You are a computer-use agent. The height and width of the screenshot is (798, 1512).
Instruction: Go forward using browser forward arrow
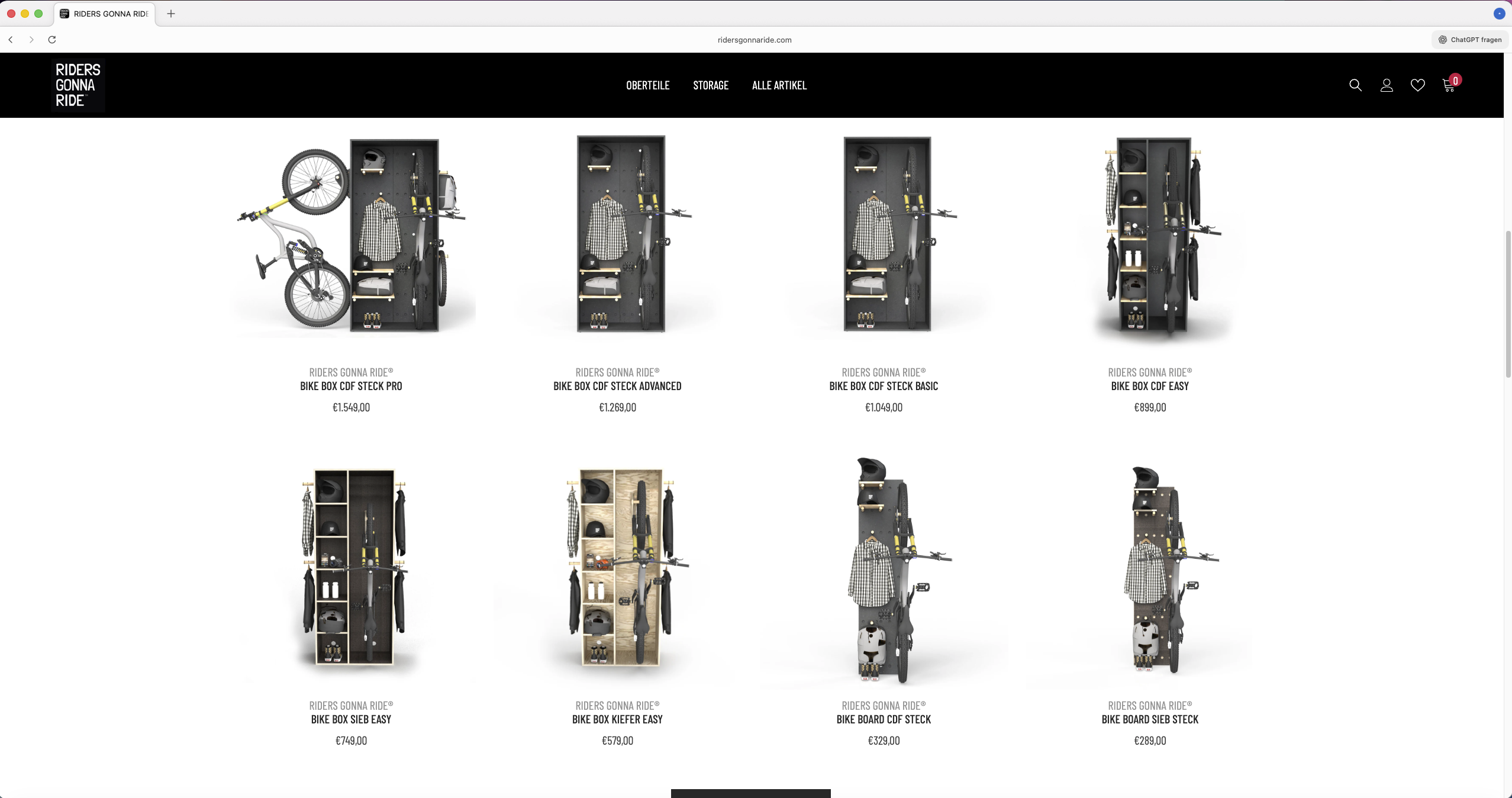click(x=31, y=40)
